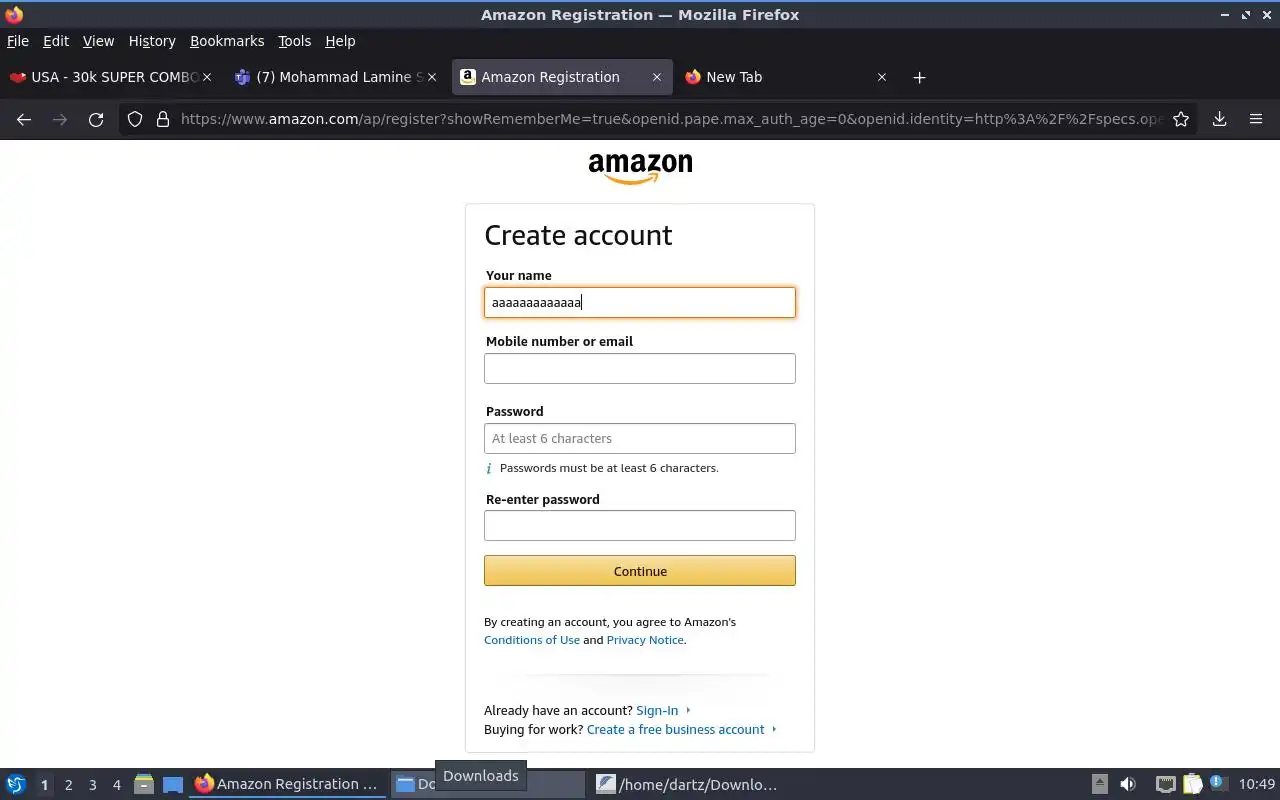
Task: Open the View menu
Action: 98,41
